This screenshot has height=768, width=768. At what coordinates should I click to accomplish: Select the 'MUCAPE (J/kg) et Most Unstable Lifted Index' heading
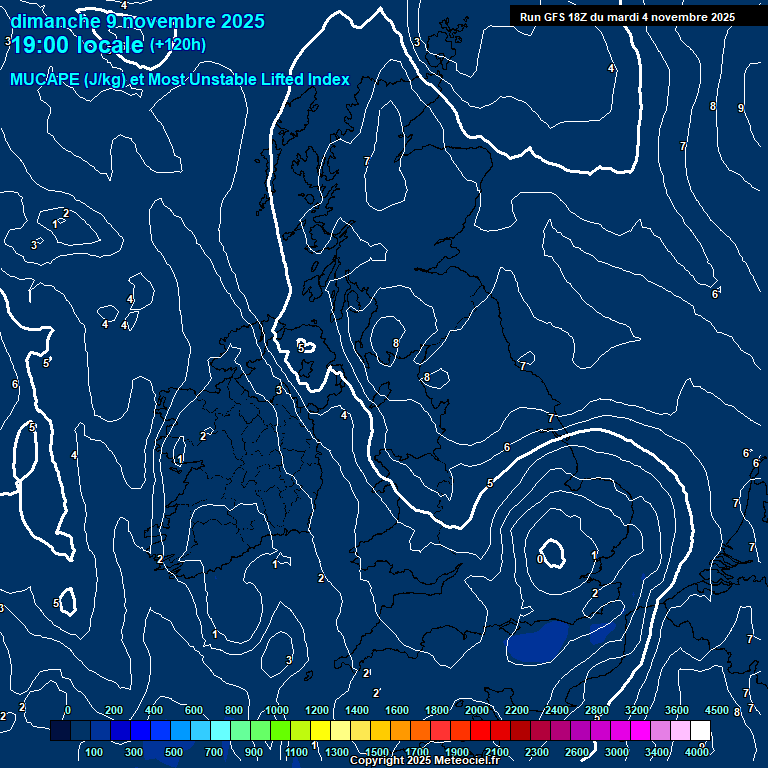click(180, 80)
